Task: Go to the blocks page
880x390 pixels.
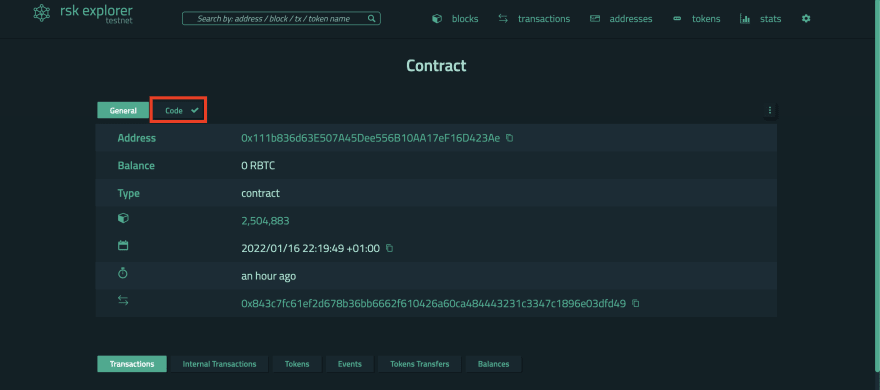Action: [465, 19]
